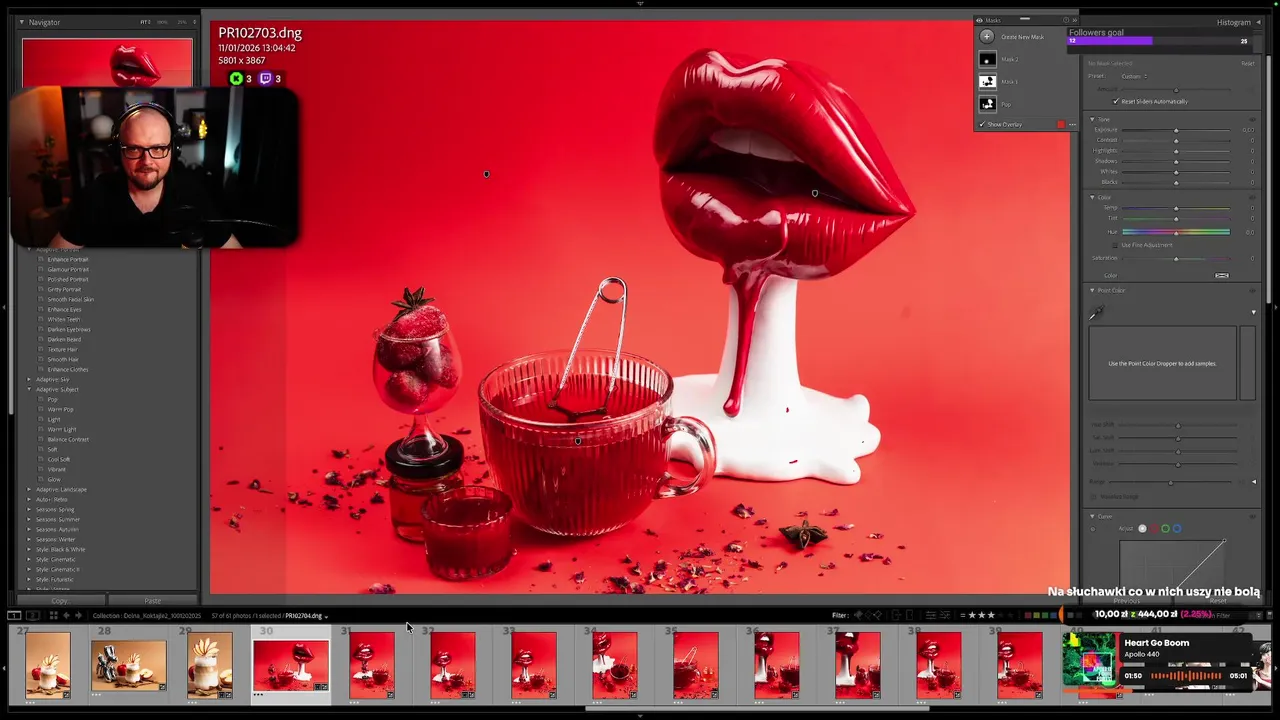The width and height of the screenshot is (1280, 720).
Task: Select the Mask 2 thumbnail
Action: tap(987, 60)
